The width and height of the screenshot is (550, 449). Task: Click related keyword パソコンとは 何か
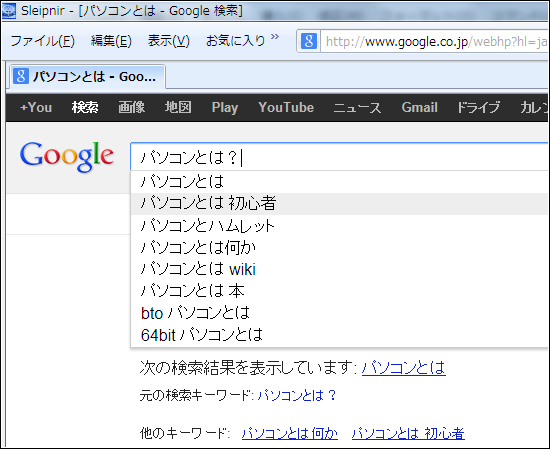[x=290, y=434]
